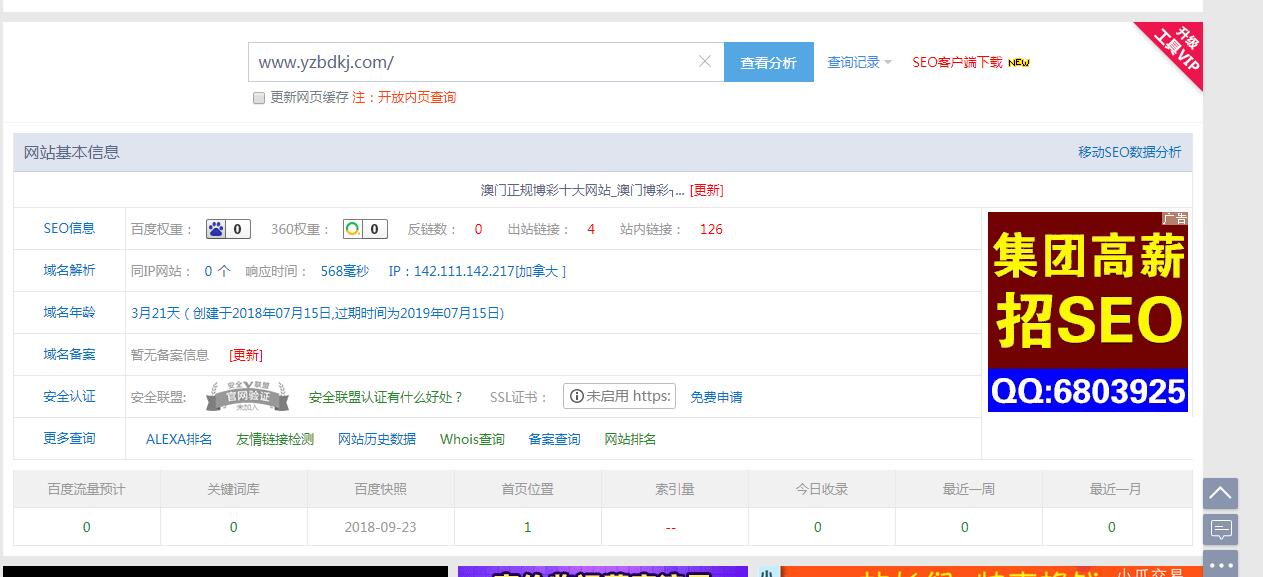Open 友情链接检测 link

[275, 439]
